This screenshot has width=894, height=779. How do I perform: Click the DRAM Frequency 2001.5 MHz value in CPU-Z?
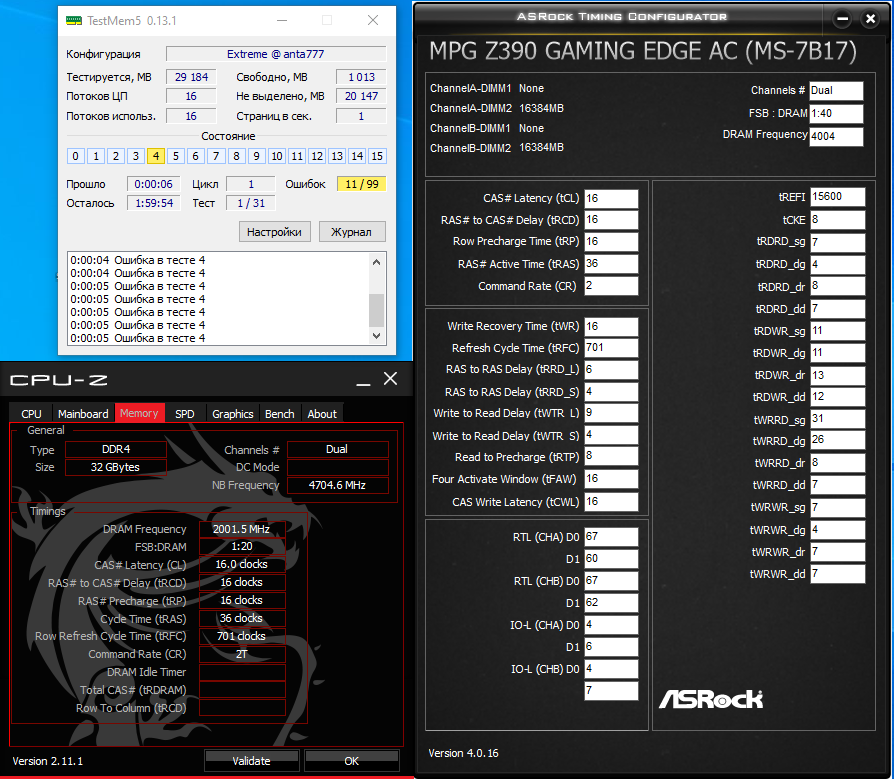(x=242, y=529)
